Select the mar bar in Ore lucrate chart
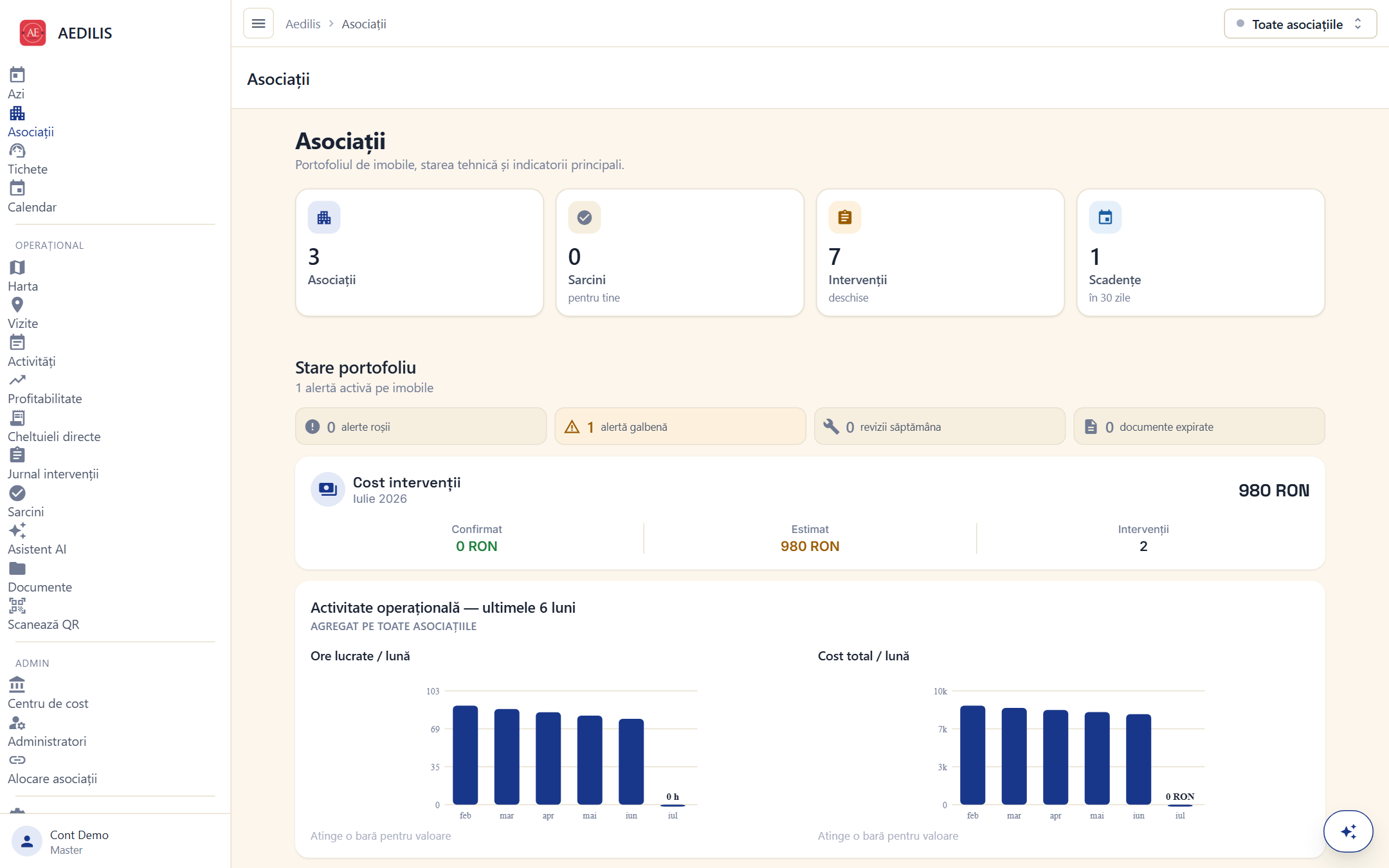The width and height of the screenshot is (1389, 868). click(507, 756)
